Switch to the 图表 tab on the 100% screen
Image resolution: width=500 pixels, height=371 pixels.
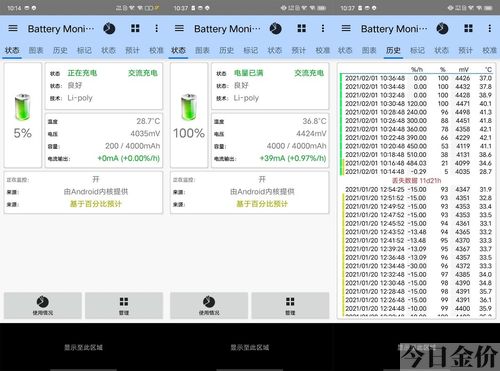[202, 50]
